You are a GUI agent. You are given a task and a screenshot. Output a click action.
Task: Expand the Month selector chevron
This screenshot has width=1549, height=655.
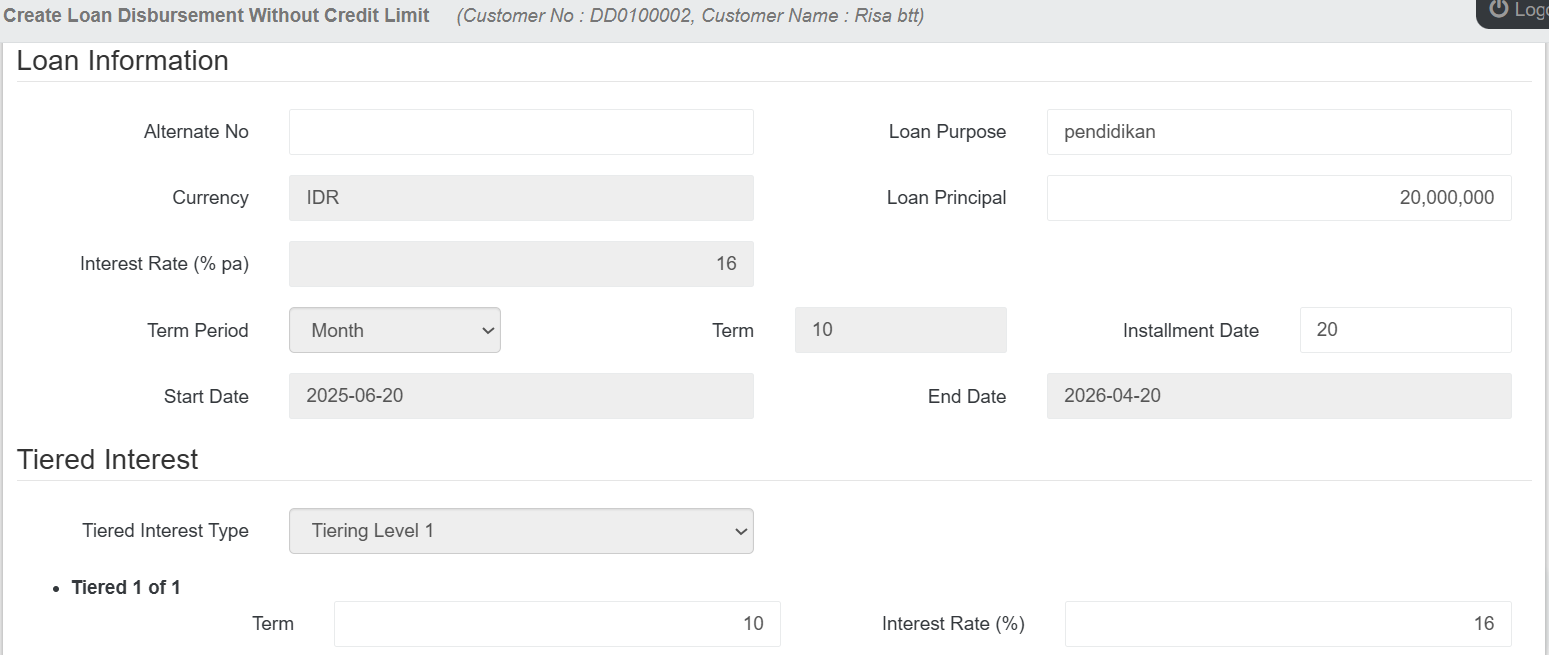[487, 330]
